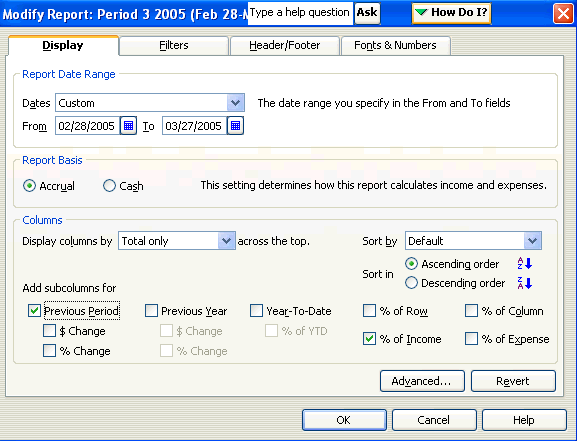Screen dimensions: 577x441
Task: Uncheck the Previous Period checkbox
Action: (x=34, y=311)
